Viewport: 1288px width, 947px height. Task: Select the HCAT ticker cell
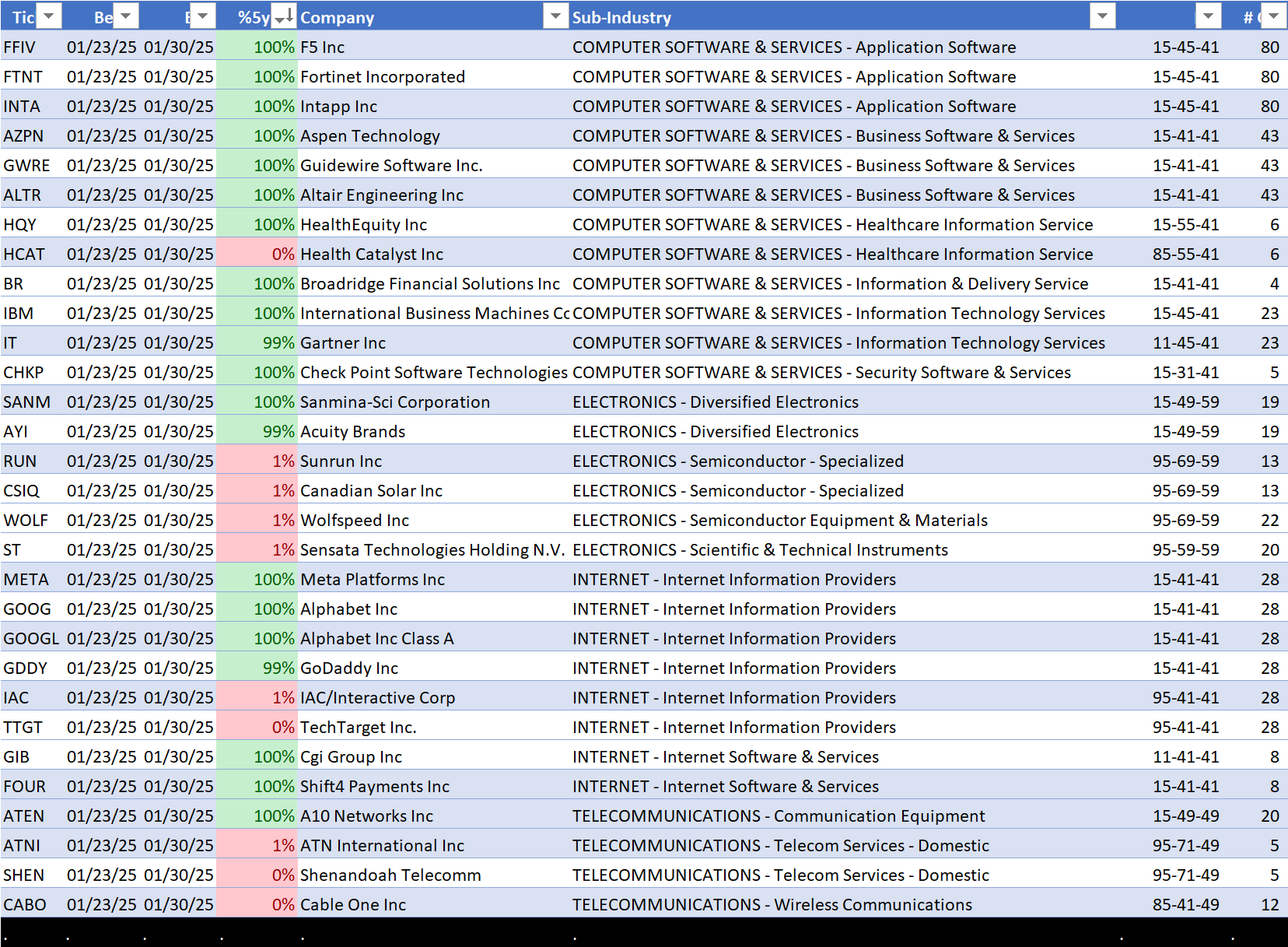(x=32, y=254)
